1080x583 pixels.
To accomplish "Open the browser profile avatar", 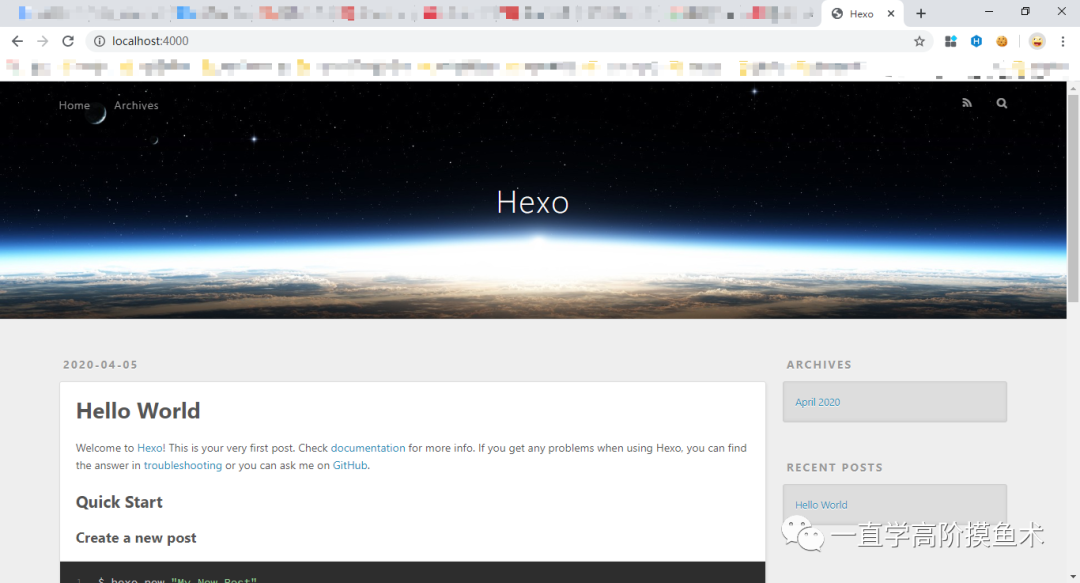I will [1037, 41].
